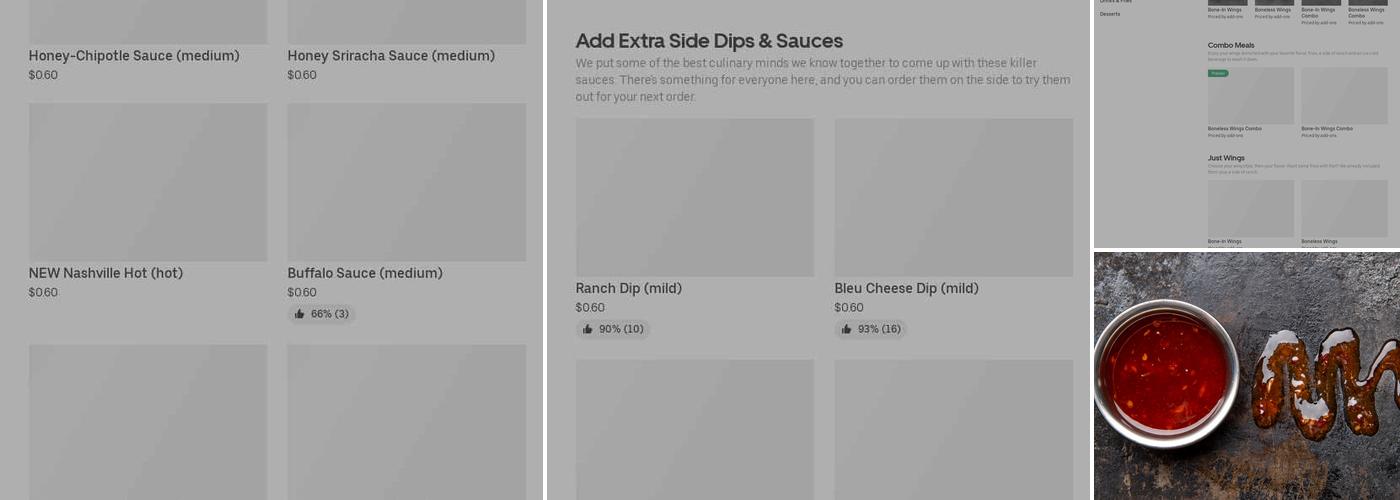Click the Combo Meals section heading
This screenshot has width=1400, height=500.
tap(1231, 45)
